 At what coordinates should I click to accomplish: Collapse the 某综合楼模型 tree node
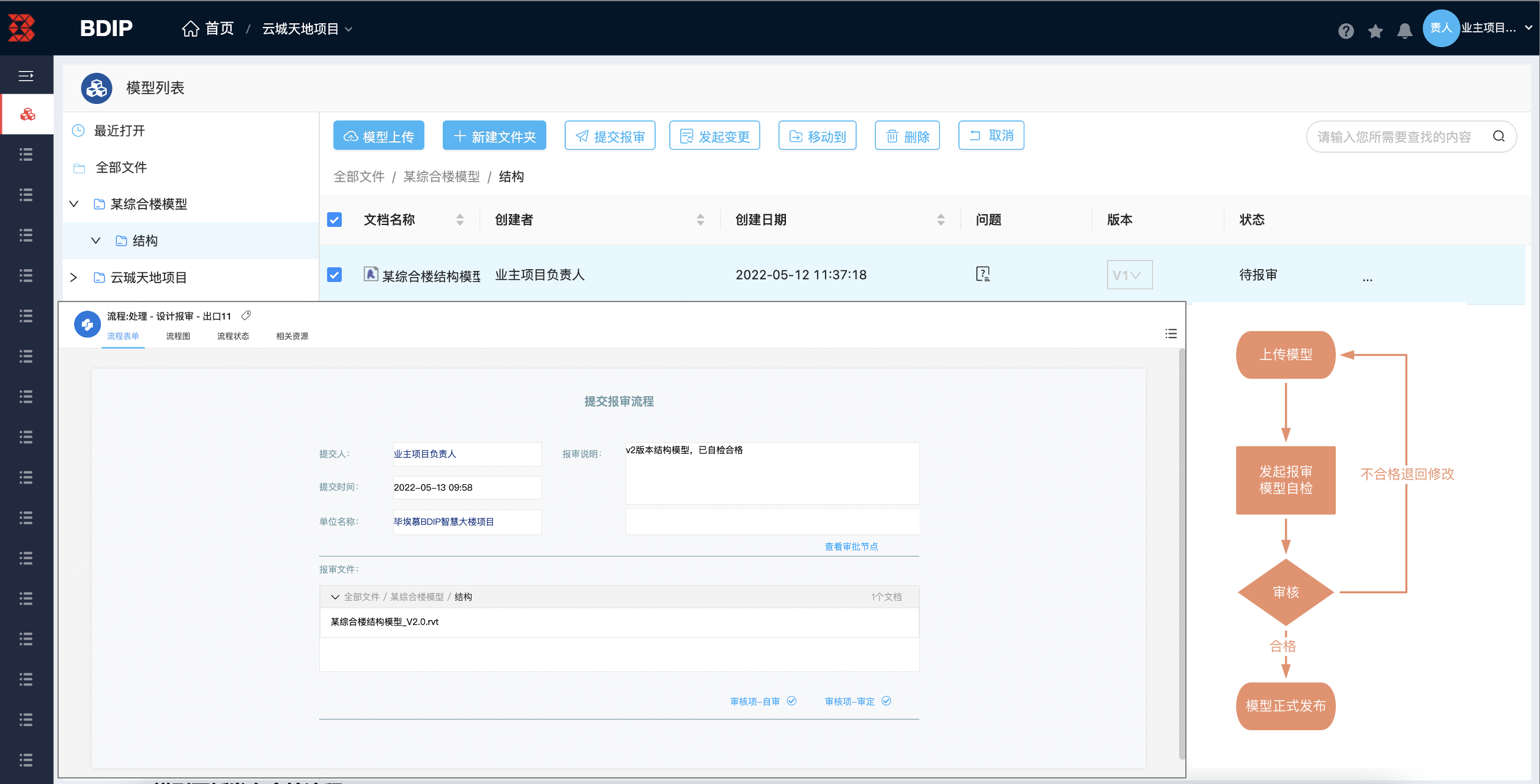click(74, 204)
